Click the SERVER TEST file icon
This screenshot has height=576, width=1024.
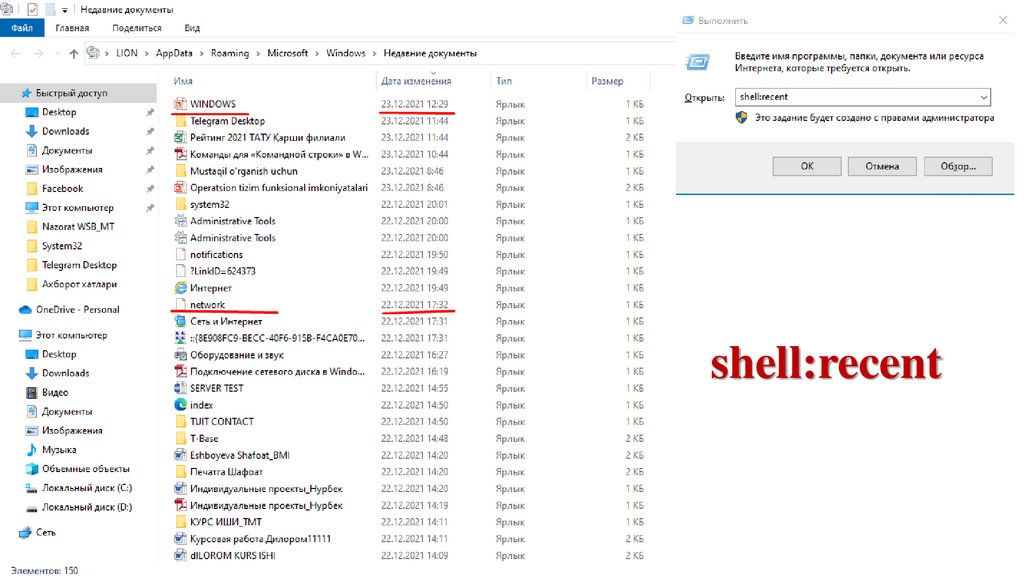pyautogui.click(x=180, y=388)
